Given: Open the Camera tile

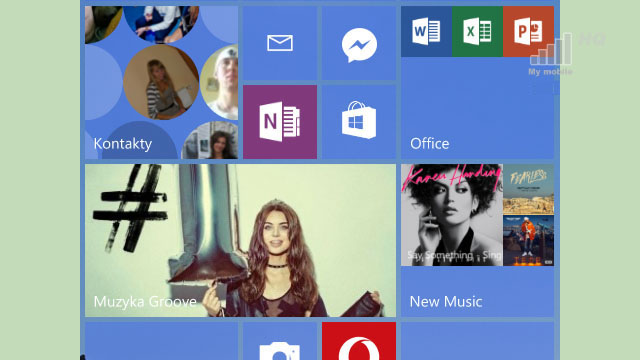Looking at the screenshot, I should 280,341.
